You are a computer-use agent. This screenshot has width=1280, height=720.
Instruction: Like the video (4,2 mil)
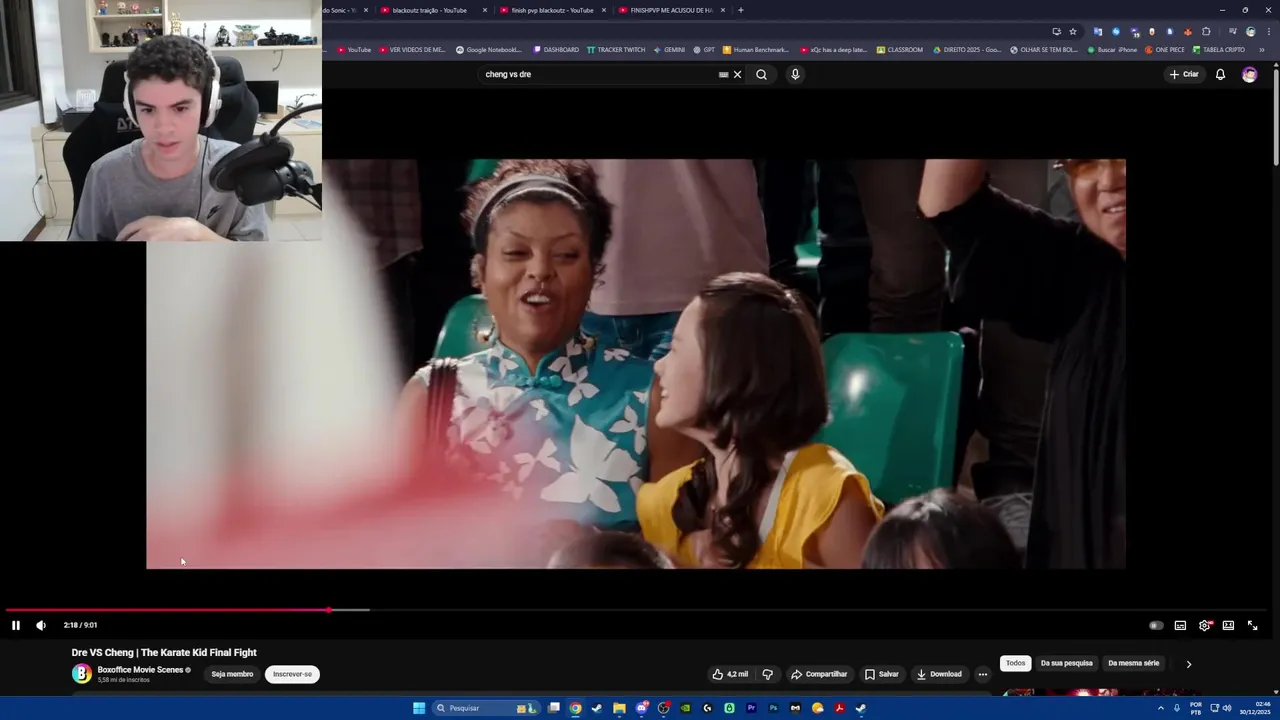click(730, 674)
